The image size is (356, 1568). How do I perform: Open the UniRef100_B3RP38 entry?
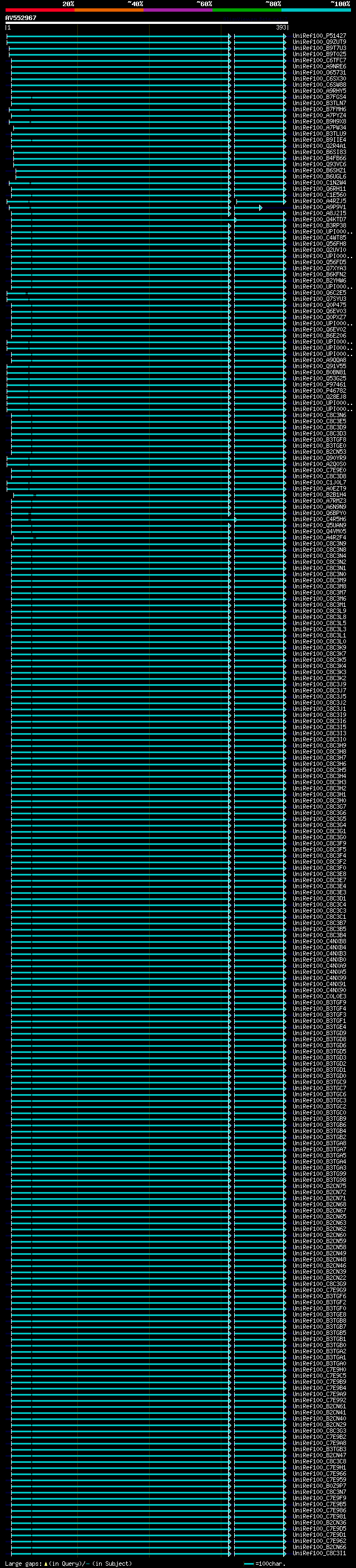tap(319, 225)
